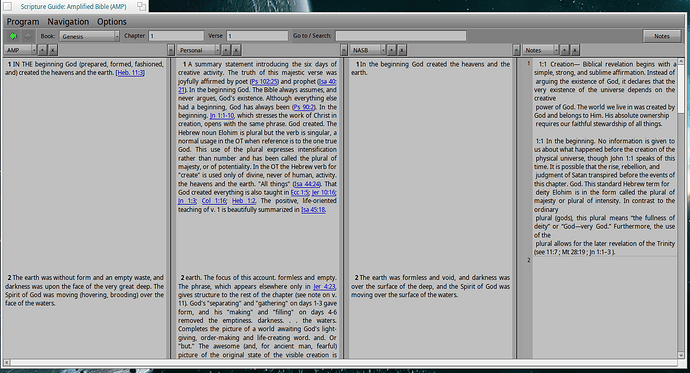Image resolution: width=690 pixels, height=373 pixels.
Task: Close the NASB pane with its x
Action: 402,50
